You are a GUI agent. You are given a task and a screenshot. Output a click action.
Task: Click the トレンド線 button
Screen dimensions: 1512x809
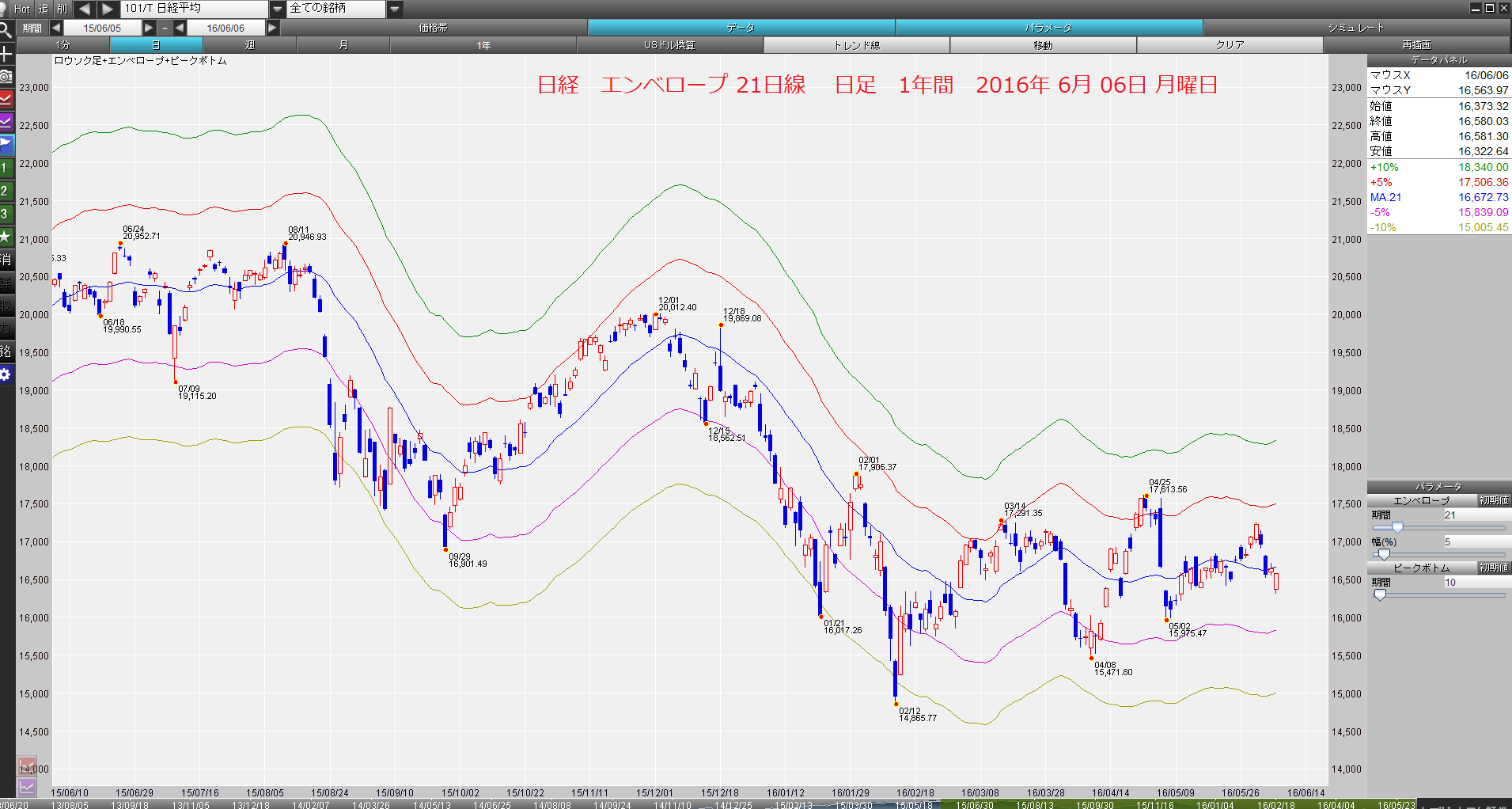pos(857,45)
